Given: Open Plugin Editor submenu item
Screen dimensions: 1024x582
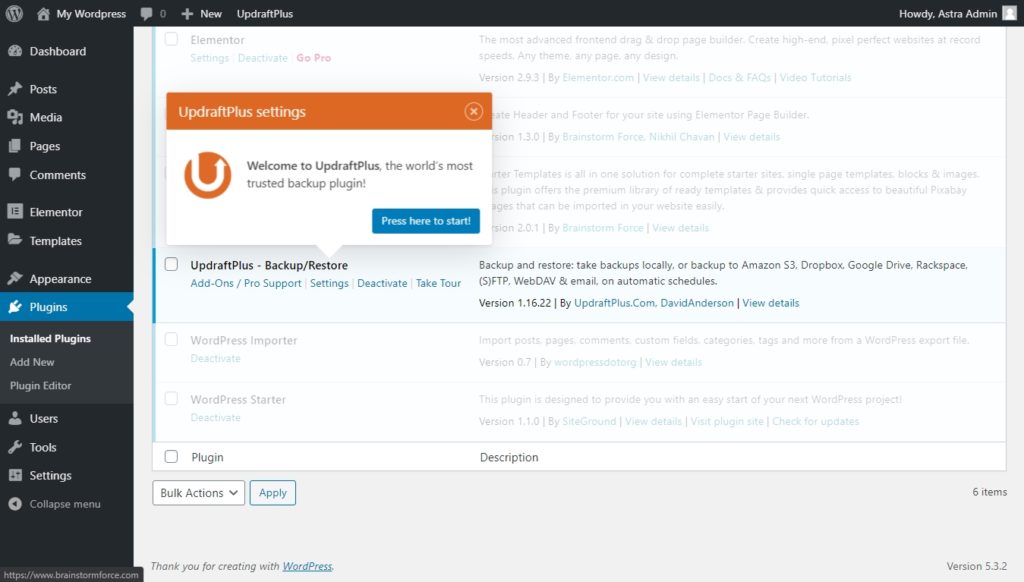Looking at the screenshot, I should [40, 385].
